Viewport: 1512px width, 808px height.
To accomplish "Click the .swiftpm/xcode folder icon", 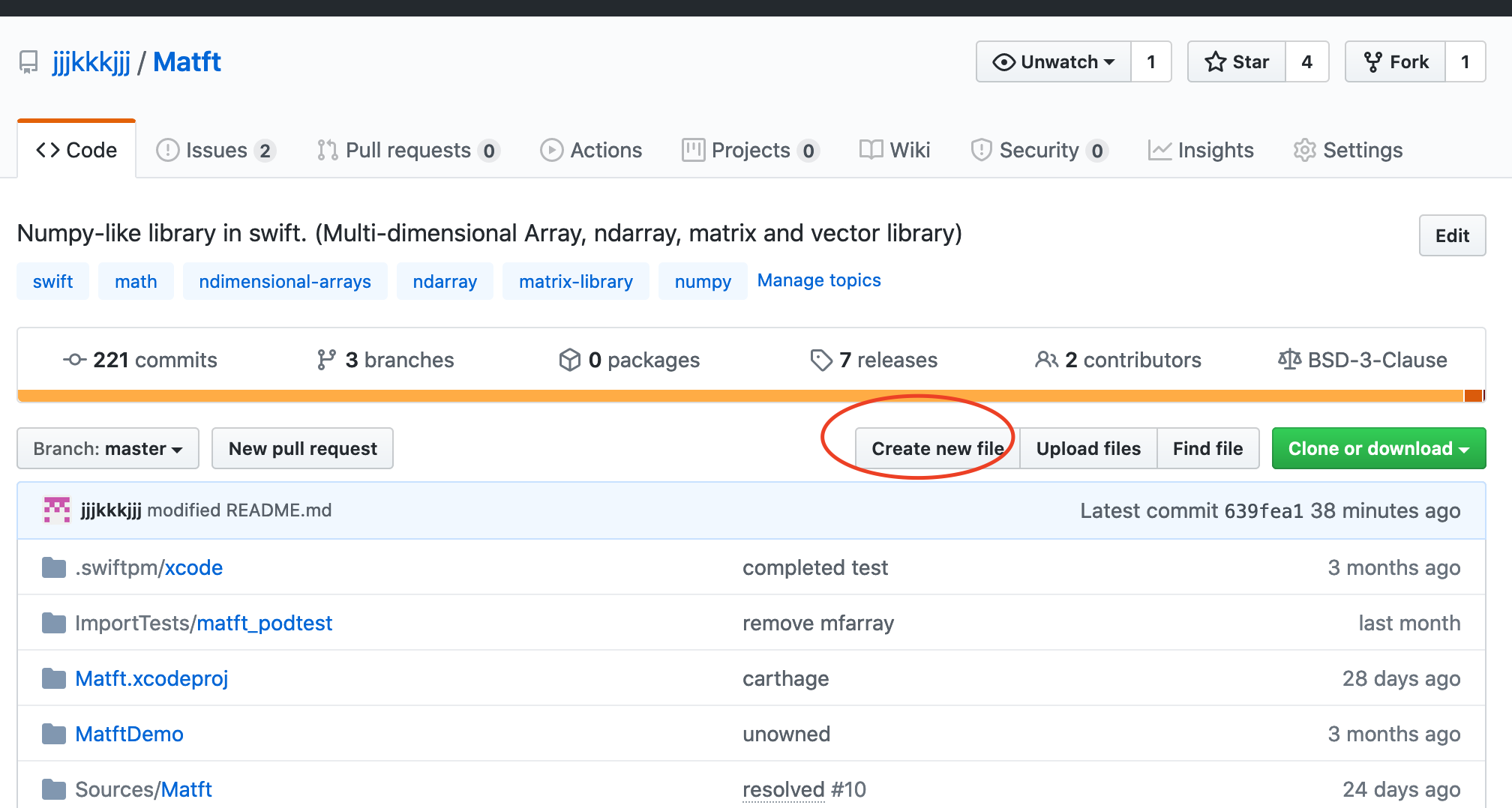I will pyautogui.click(x=54, y=567).
